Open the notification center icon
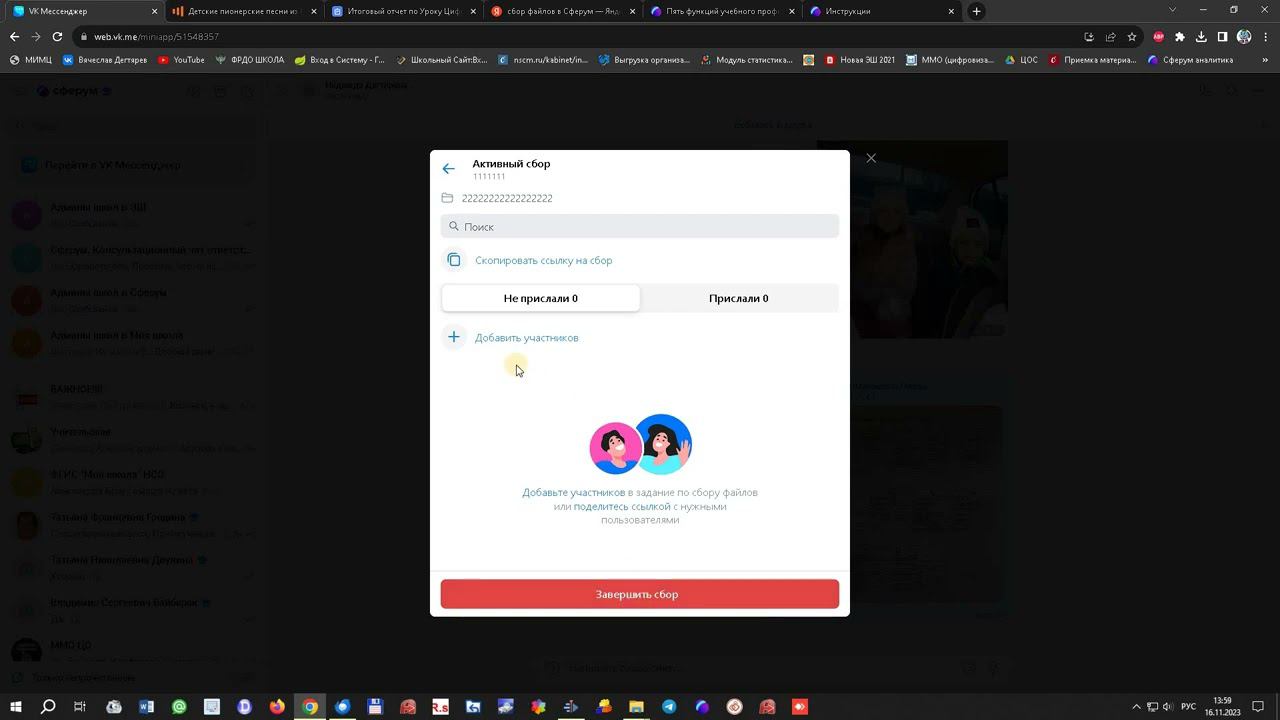 [1258, 707]
